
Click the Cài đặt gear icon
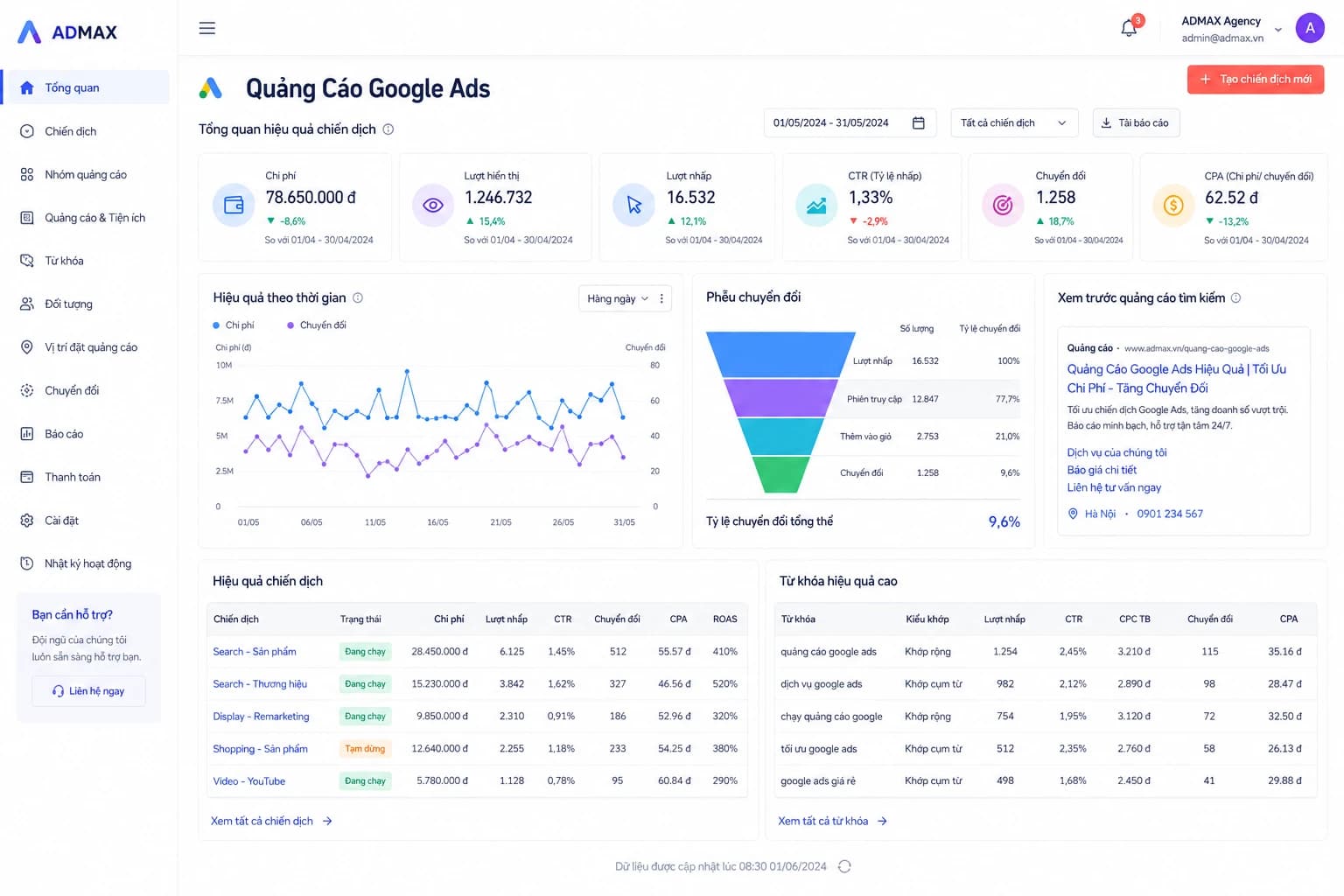pos(27,521)
